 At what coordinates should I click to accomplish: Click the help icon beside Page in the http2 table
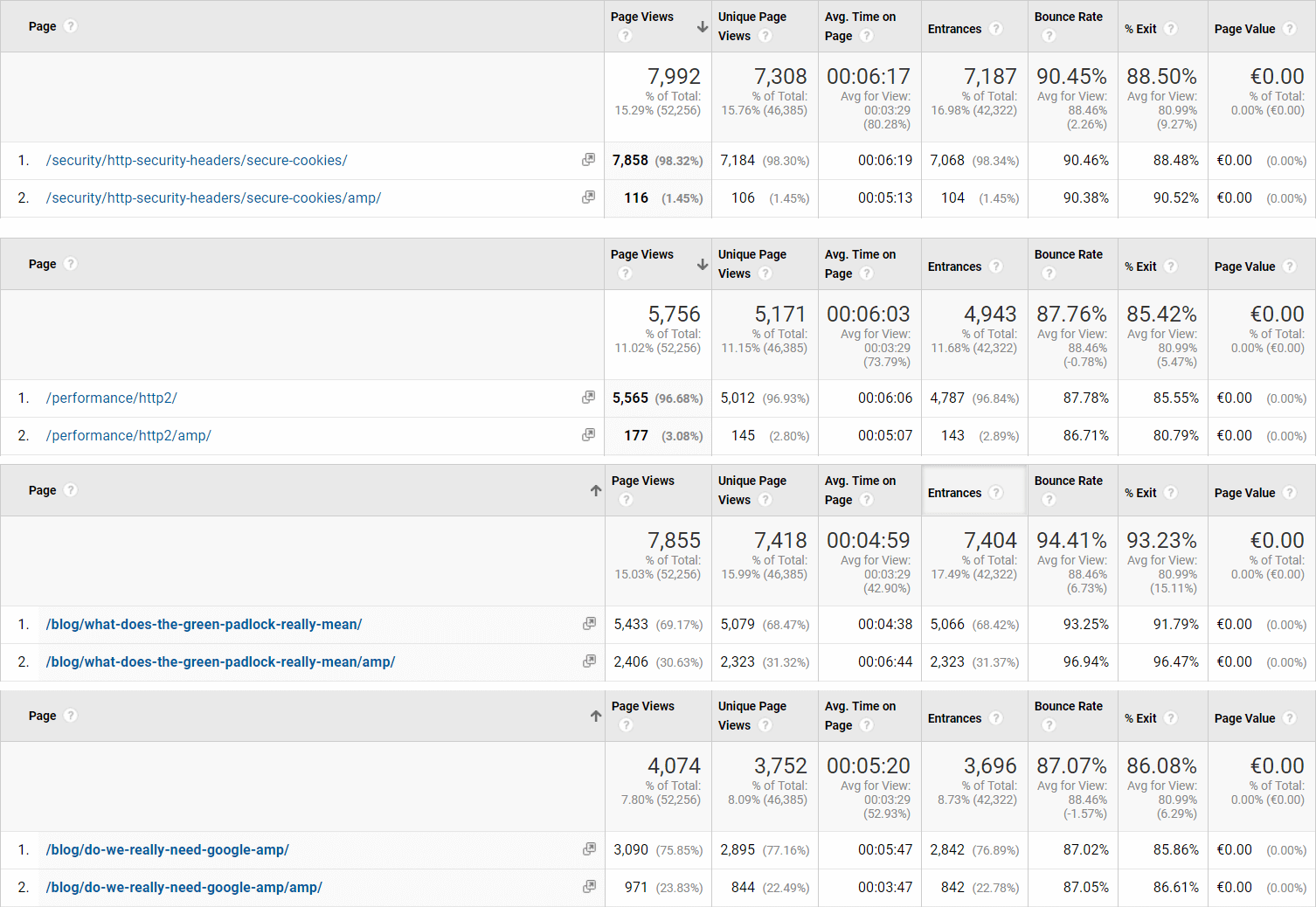coord(71,264)
